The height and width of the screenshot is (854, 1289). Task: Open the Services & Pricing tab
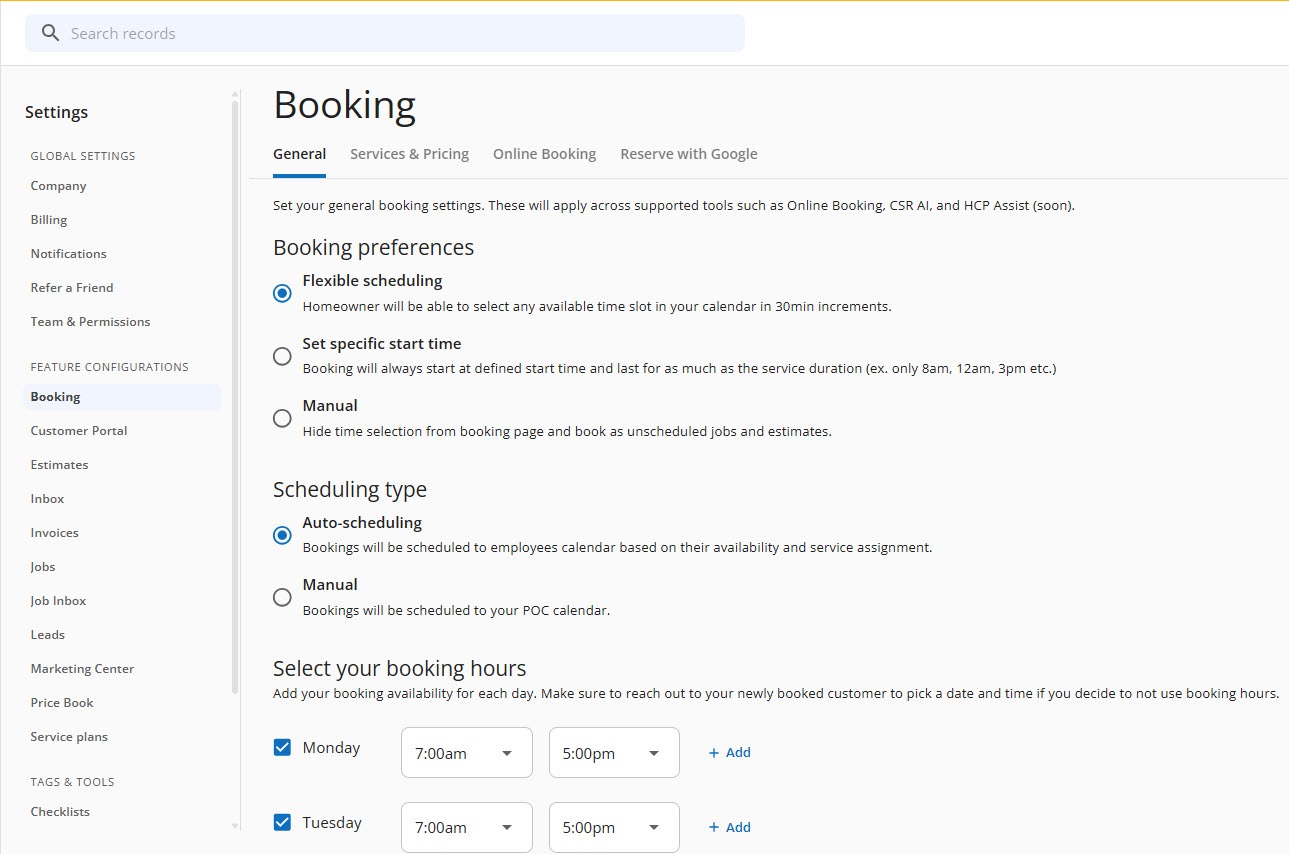[x=409, y=154]
